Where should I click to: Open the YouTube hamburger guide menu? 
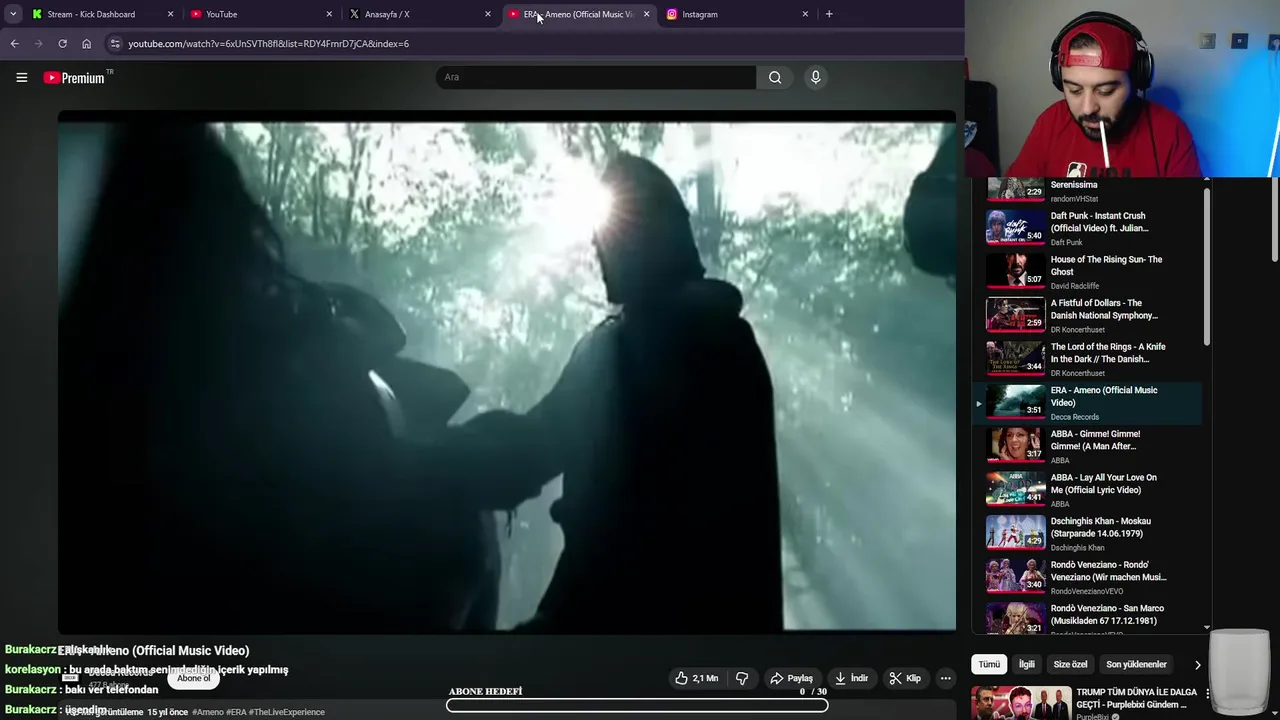point(21,77)
